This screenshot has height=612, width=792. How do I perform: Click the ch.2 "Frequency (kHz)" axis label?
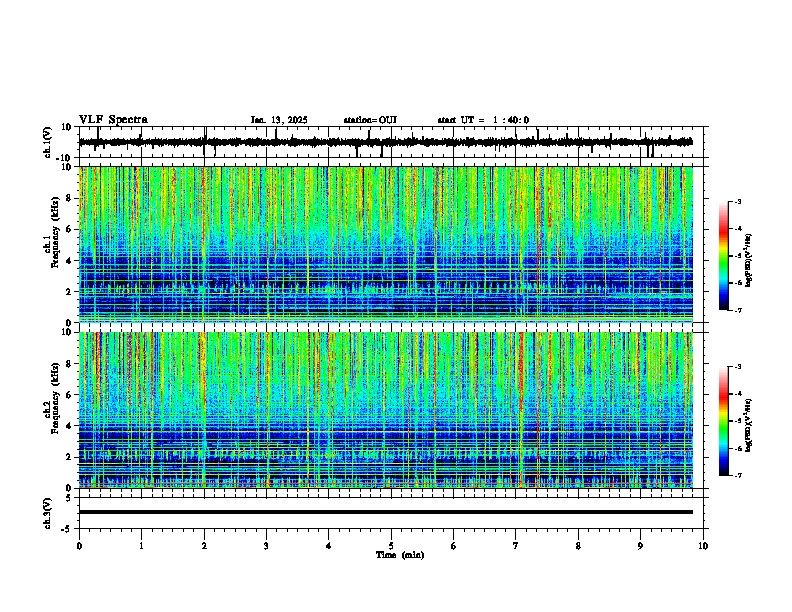(55, 398)
